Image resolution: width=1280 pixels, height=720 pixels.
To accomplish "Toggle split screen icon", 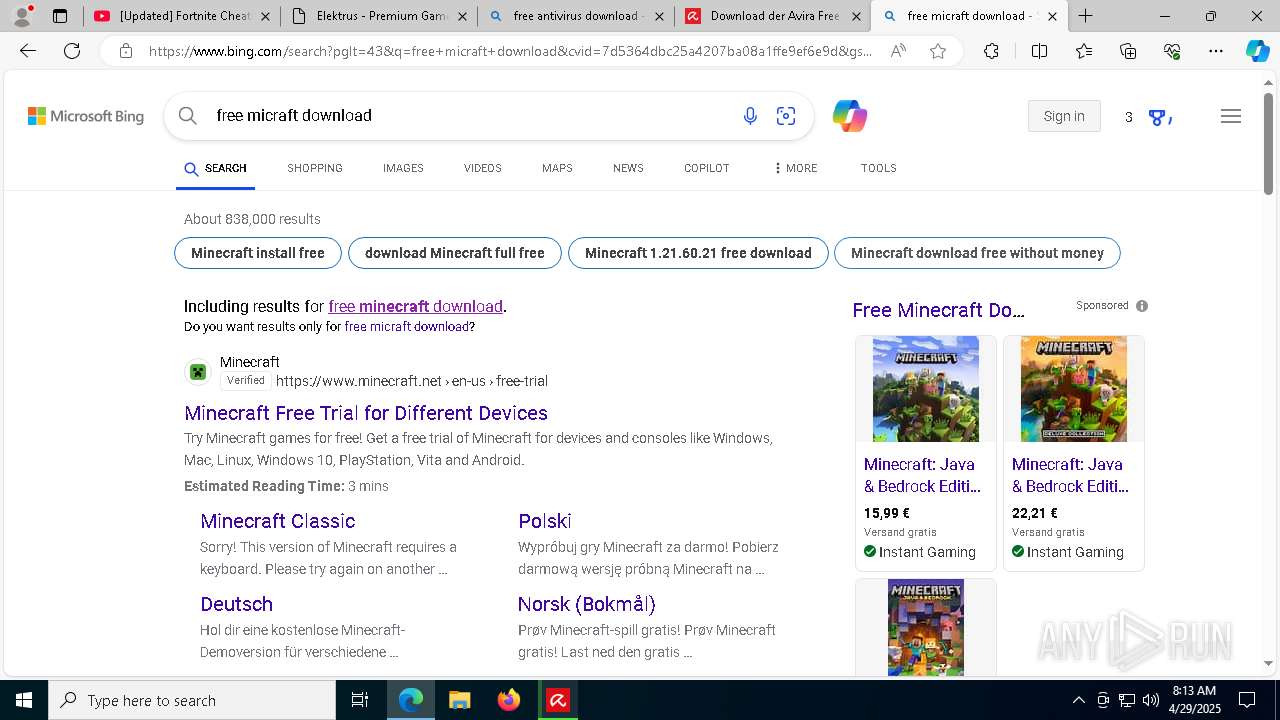I will pos(1039,51).
